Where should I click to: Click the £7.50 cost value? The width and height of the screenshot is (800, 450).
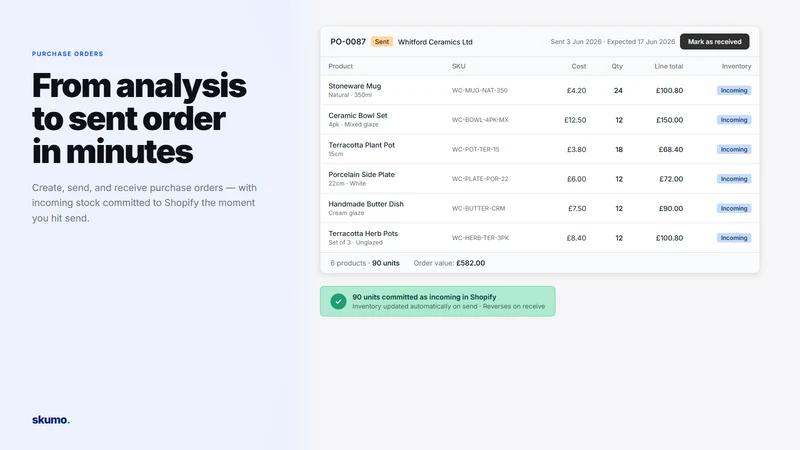tap(577, 209)
